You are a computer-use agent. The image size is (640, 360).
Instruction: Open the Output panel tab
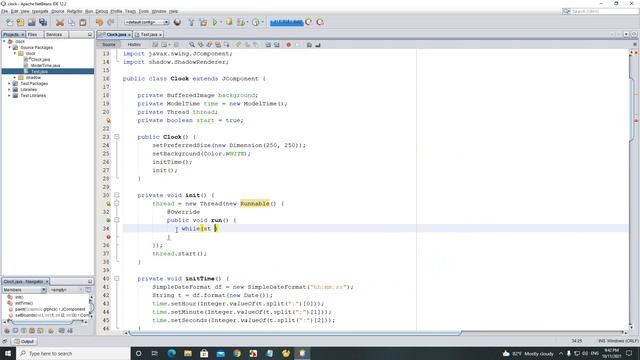pos(24,341)
